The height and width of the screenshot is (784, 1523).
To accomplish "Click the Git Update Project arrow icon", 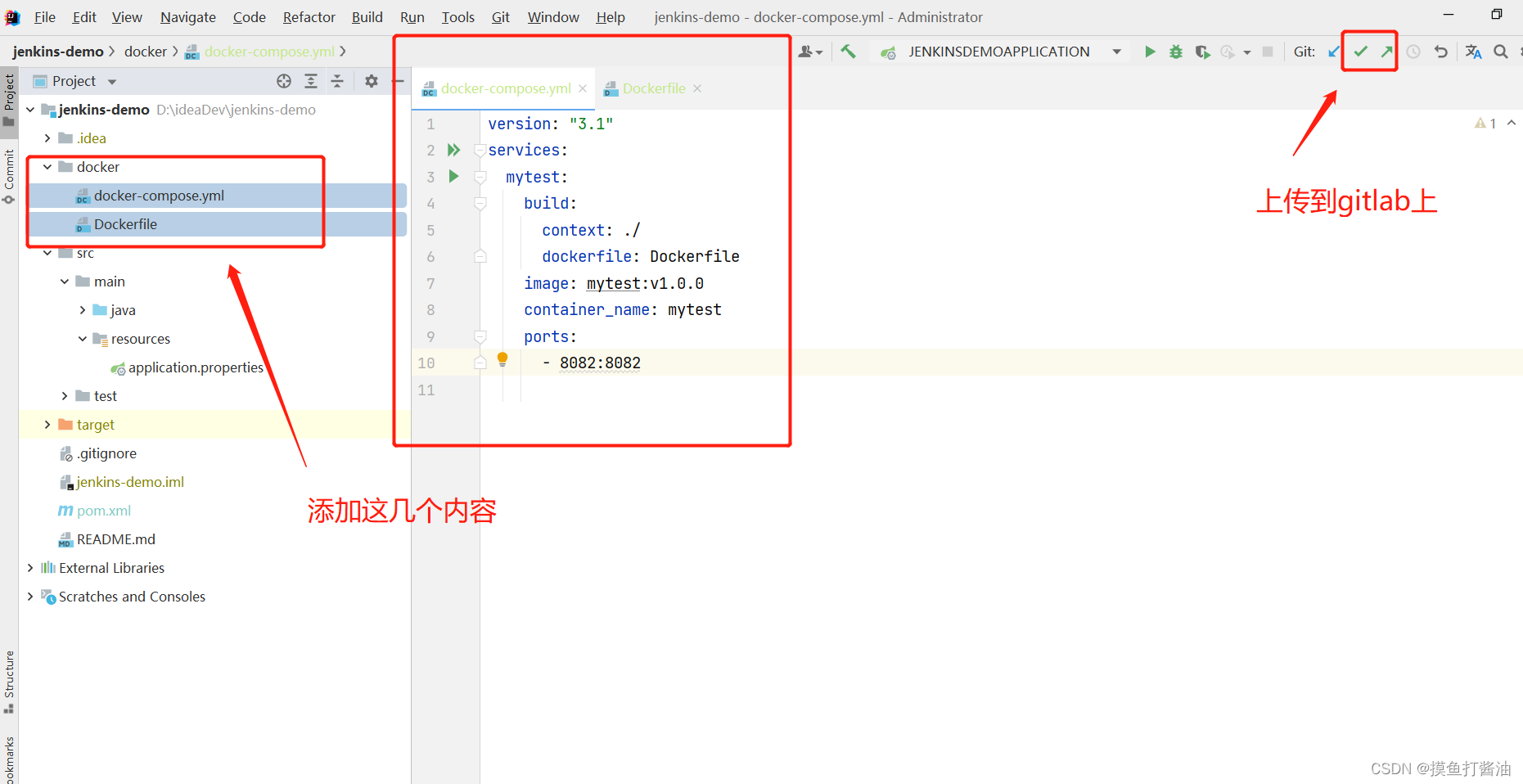I will 1334,52.
